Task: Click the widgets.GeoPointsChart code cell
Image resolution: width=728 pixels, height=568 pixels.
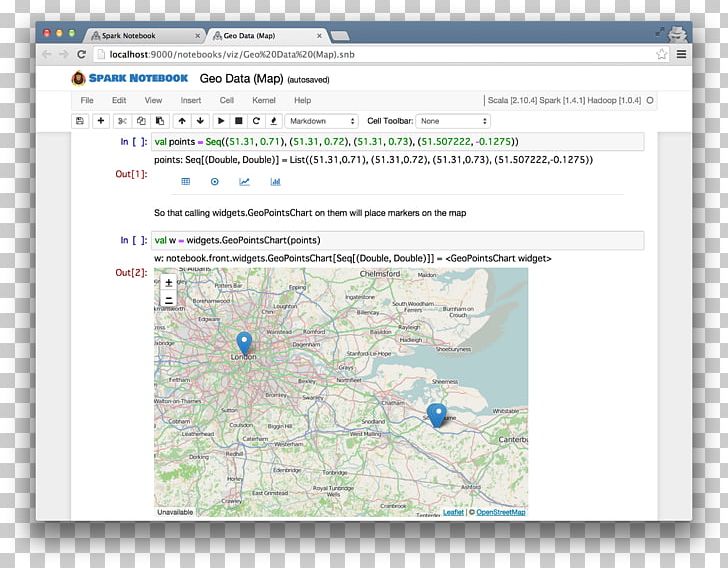Action: pos(397,240)
